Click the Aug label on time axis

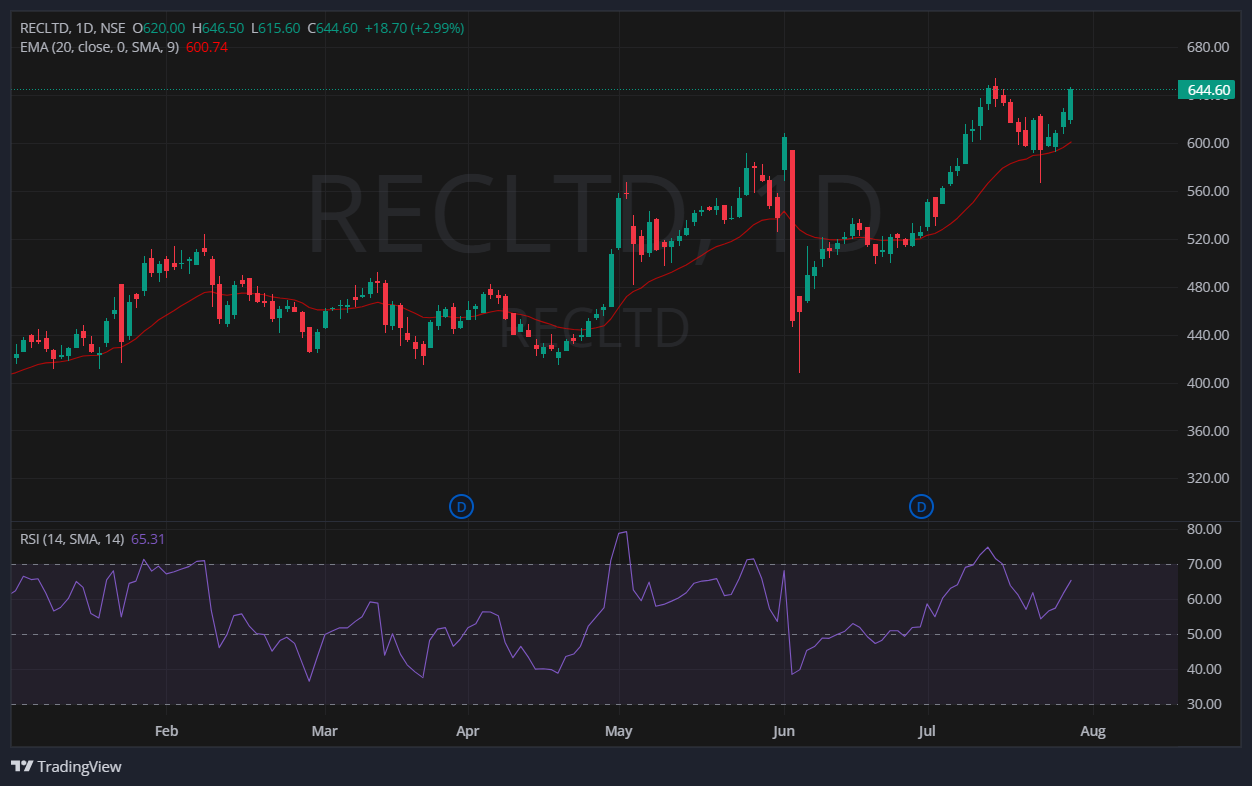(x=1093, y=731)
